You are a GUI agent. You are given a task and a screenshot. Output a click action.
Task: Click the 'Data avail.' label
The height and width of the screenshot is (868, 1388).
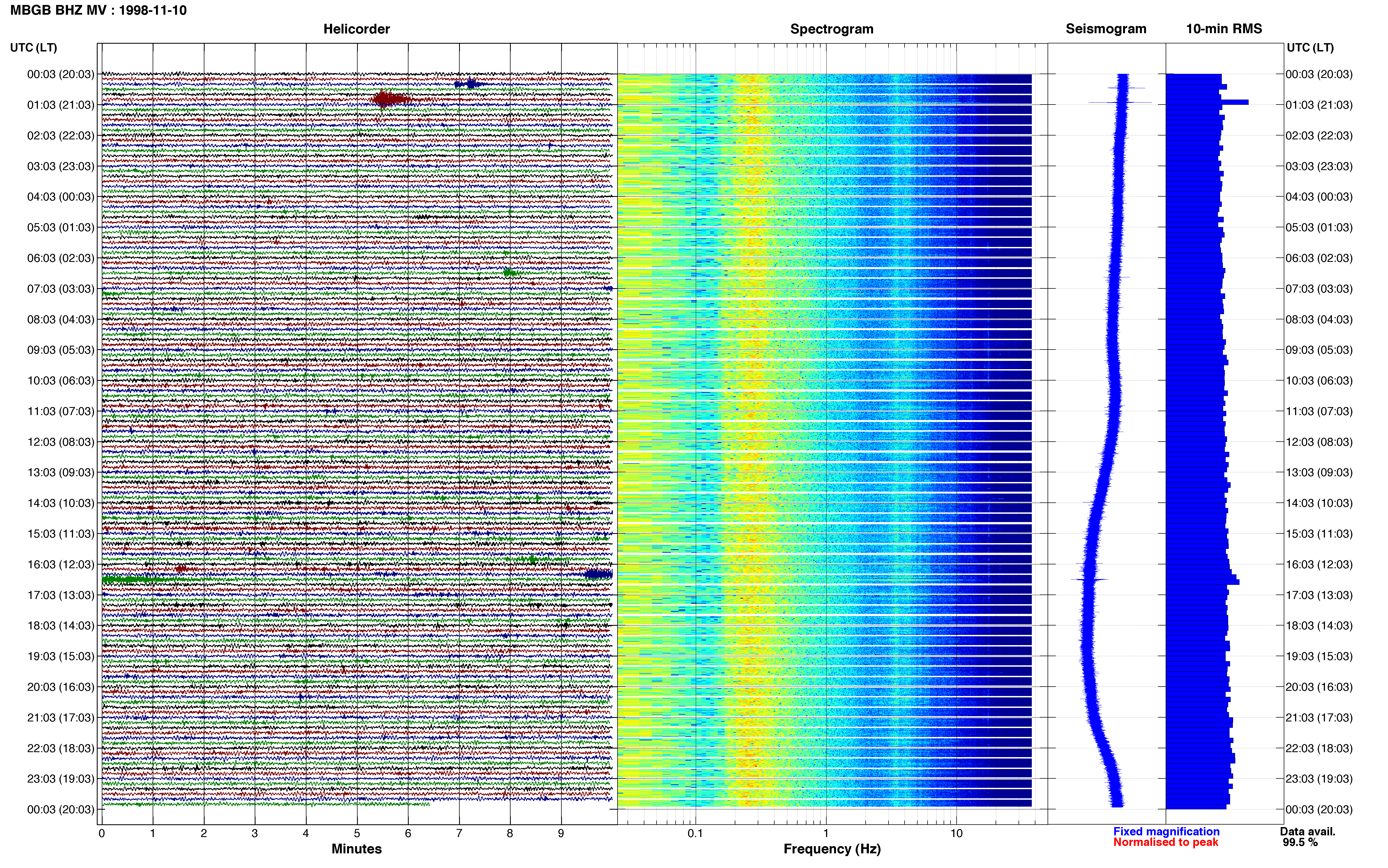point(1308,831)
